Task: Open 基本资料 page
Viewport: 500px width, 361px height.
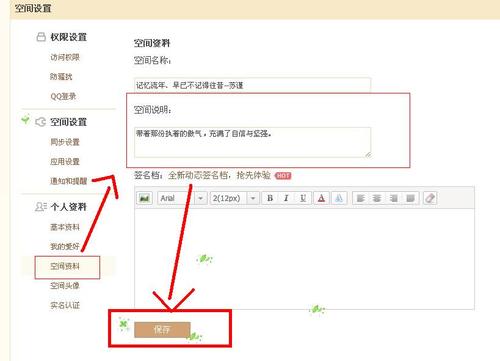Action: 65,227
